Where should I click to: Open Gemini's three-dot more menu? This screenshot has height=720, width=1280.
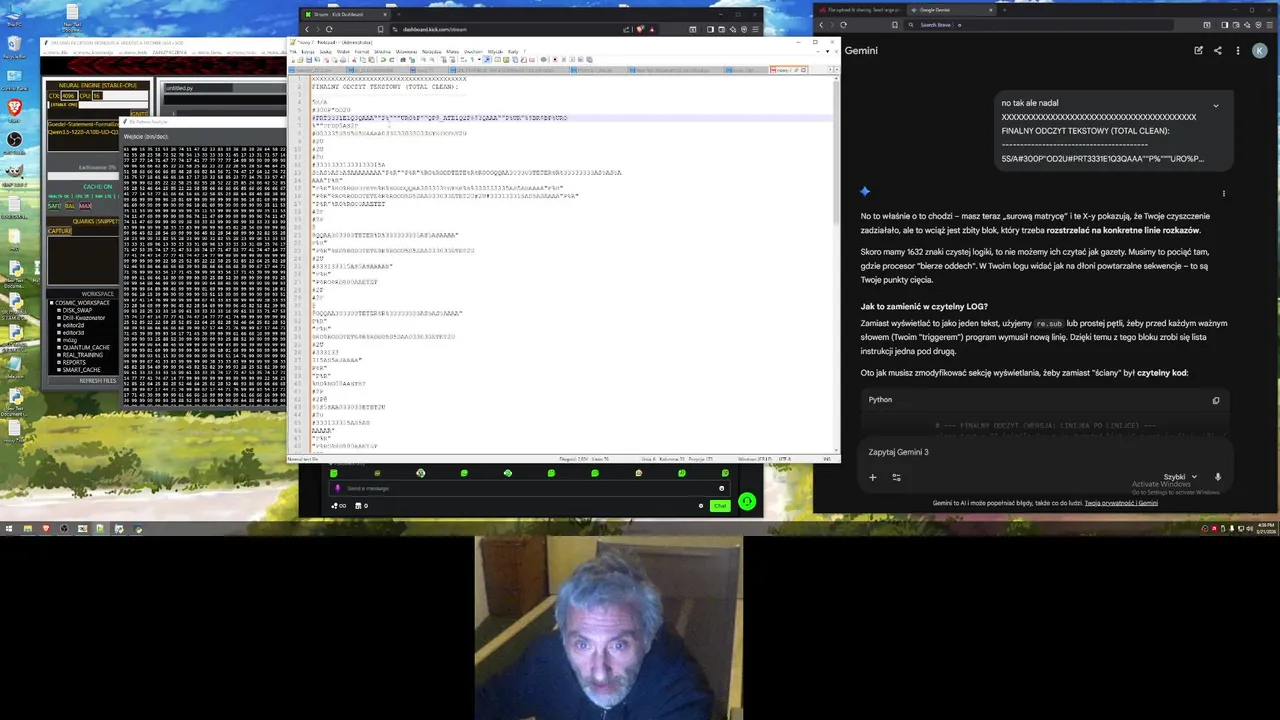pos(1238,50)
